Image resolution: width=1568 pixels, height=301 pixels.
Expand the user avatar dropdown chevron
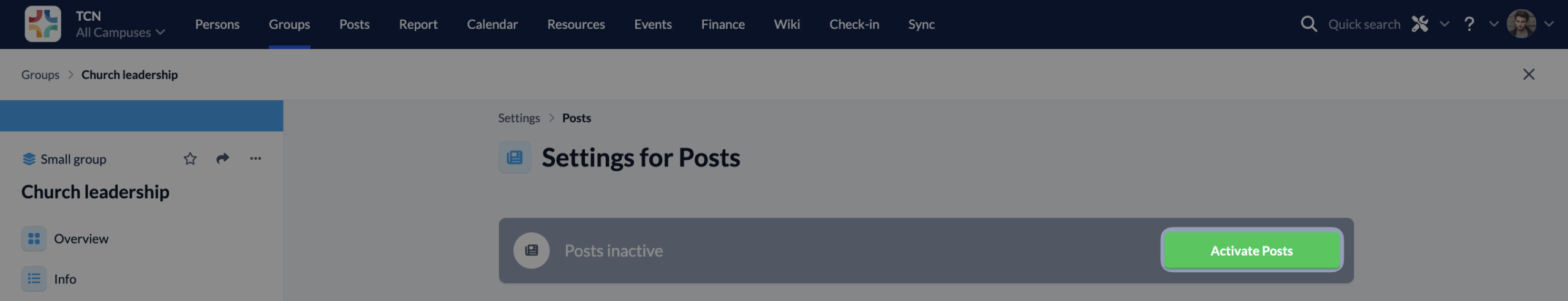tap(1549, 24)
